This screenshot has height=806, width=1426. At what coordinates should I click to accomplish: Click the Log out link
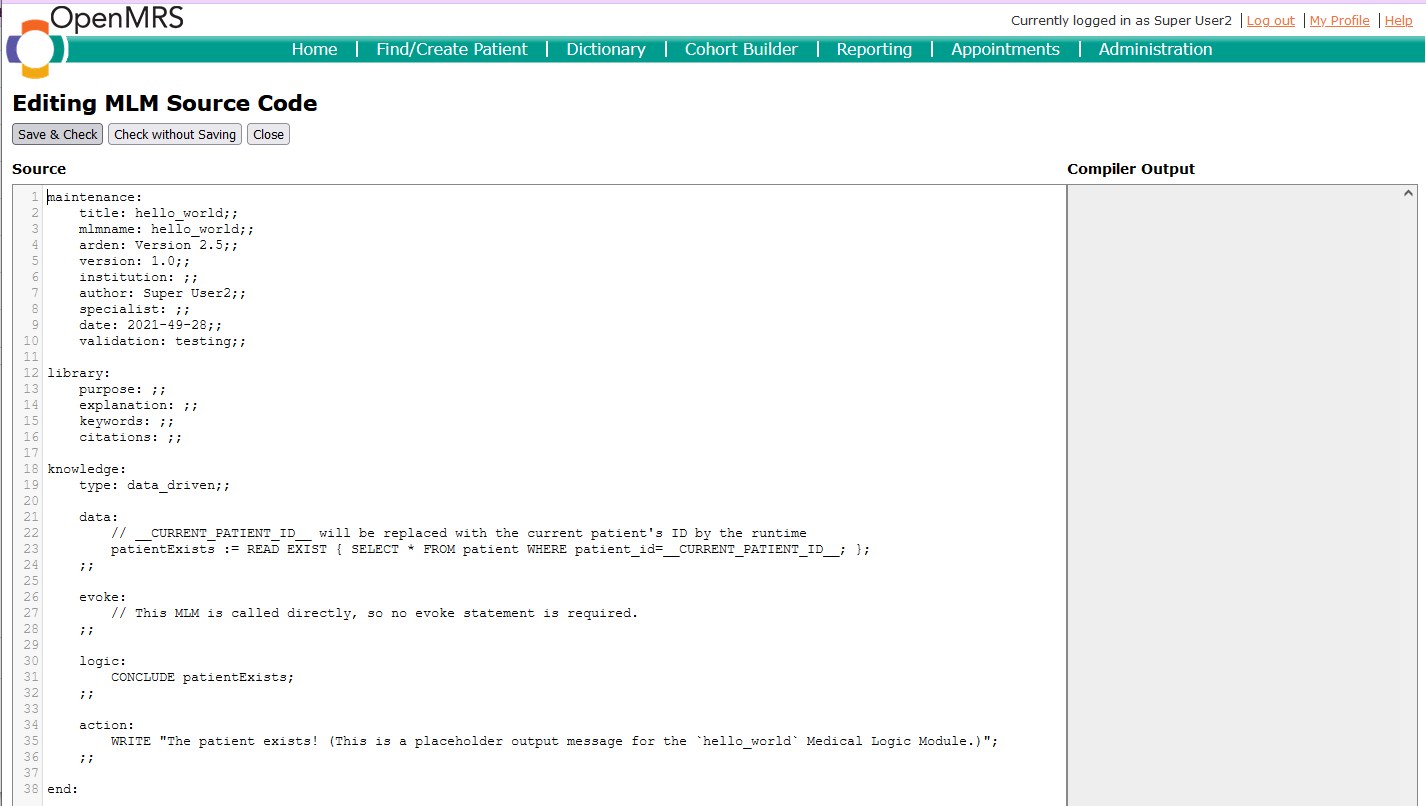coord(1271,20)
